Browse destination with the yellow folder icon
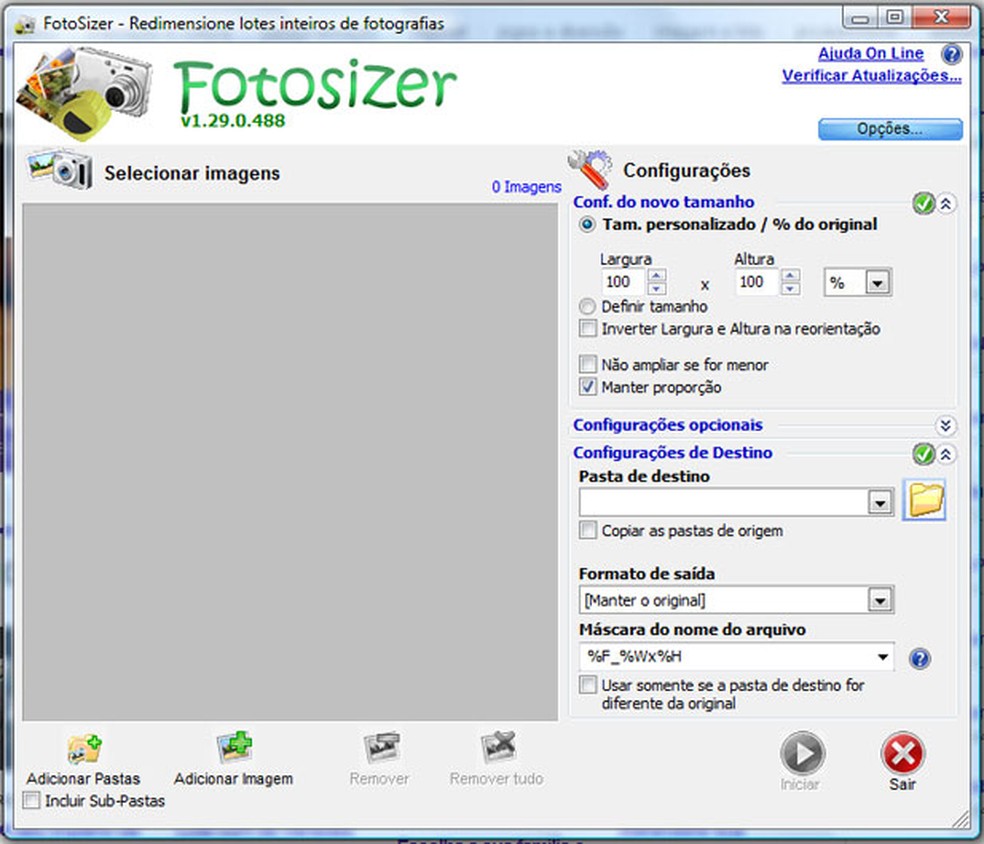This screenshot has width=984, height=844. pyautogui.click(x=924, y=501)
